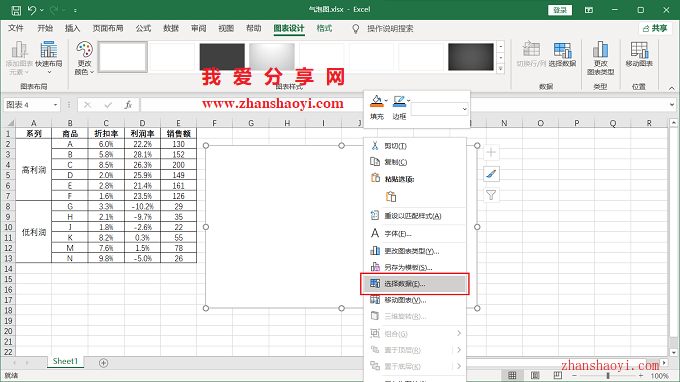This screenshot has width=680, height=382.
Task: Click the Tell Me search box text
Action: (x=390, y=29)
